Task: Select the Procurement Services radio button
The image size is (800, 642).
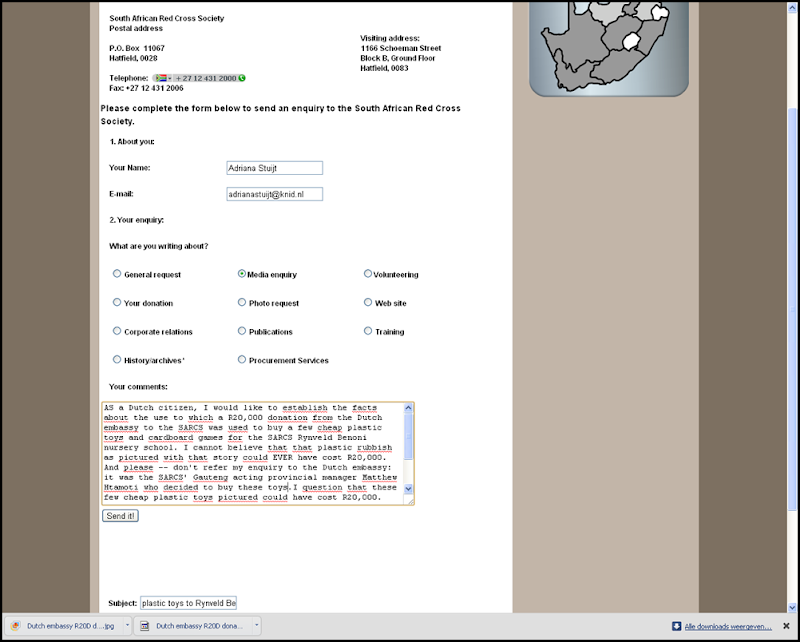Action: (x=242, y=359)
